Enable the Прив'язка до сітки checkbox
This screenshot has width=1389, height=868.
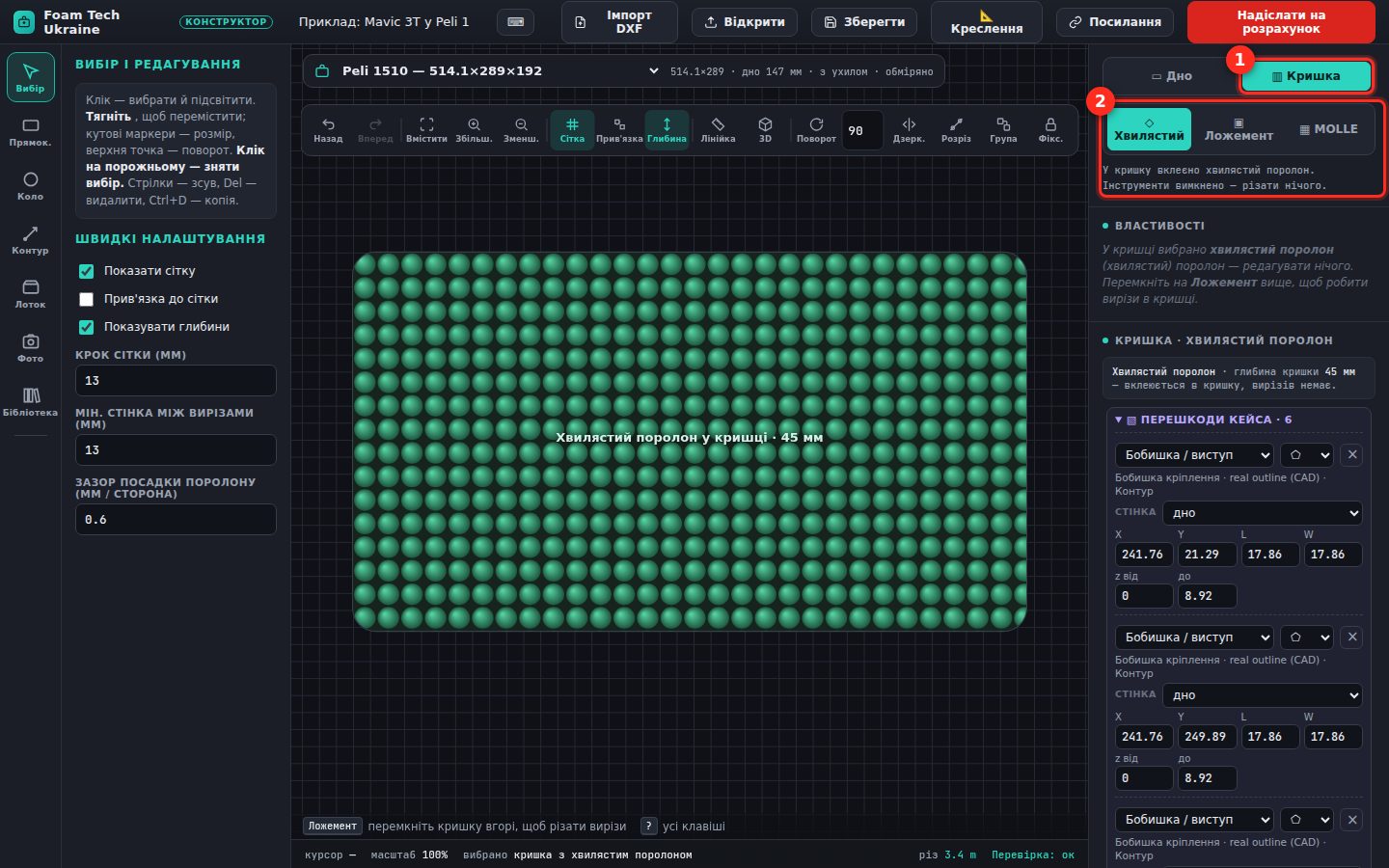tap(86, 299)
